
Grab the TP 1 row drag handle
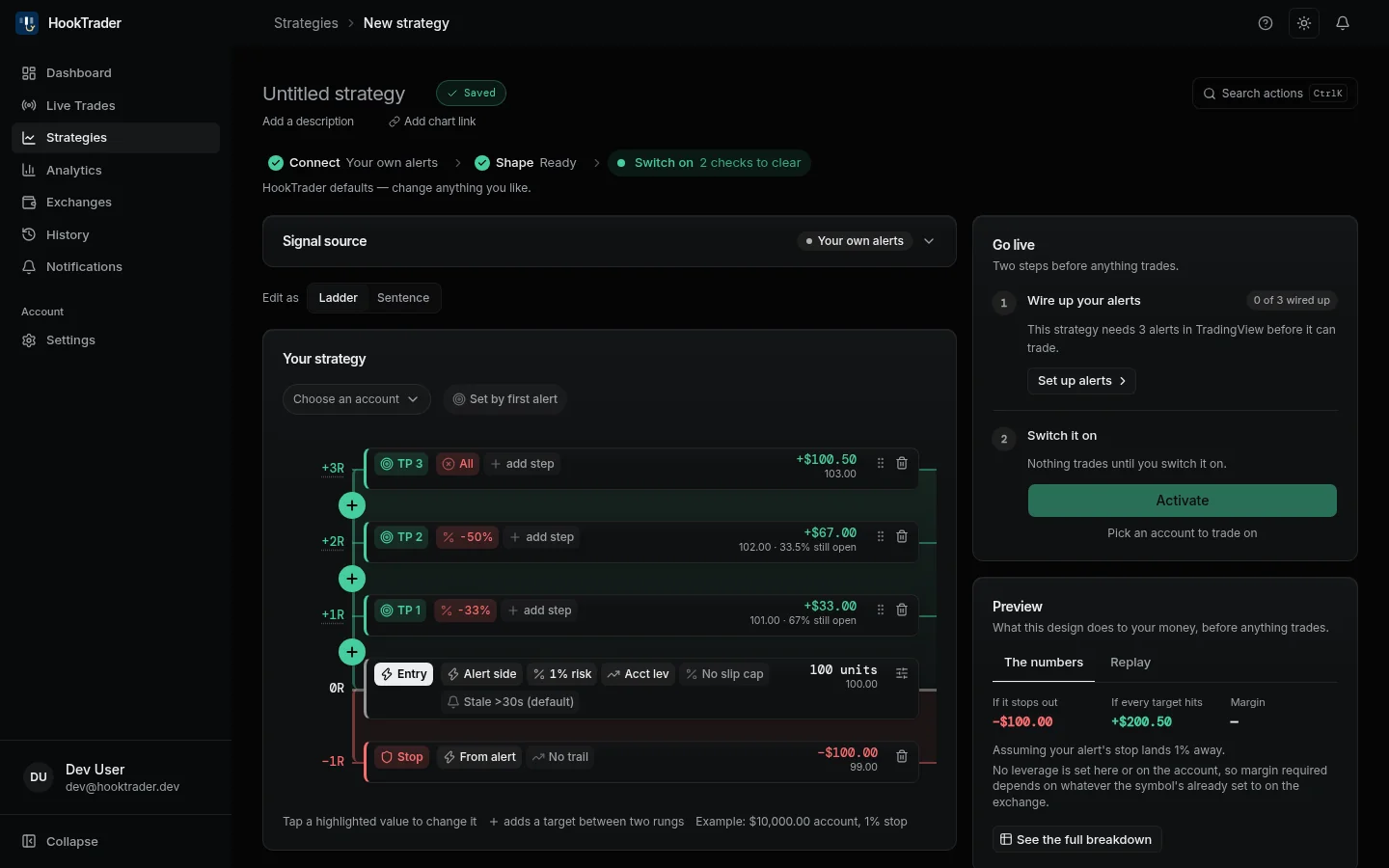881,610
